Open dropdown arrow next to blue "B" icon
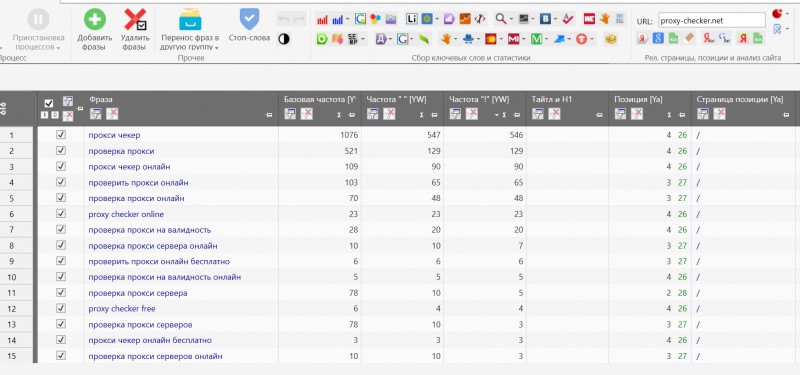This screenshot has width=800, height=375. click(x=556, y=19)
